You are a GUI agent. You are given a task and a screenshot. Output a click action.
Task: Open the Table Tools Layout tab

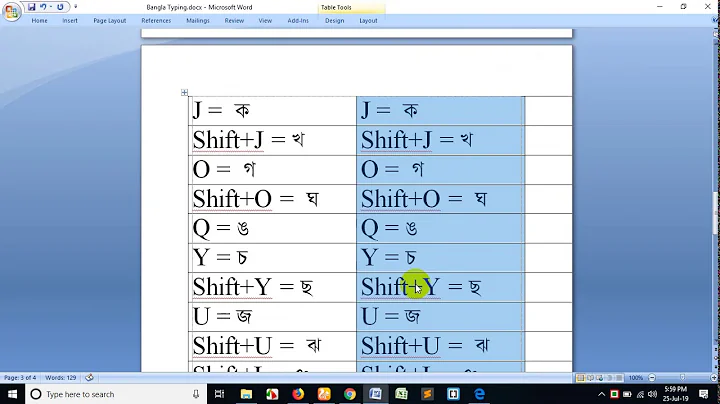(368, 21)
